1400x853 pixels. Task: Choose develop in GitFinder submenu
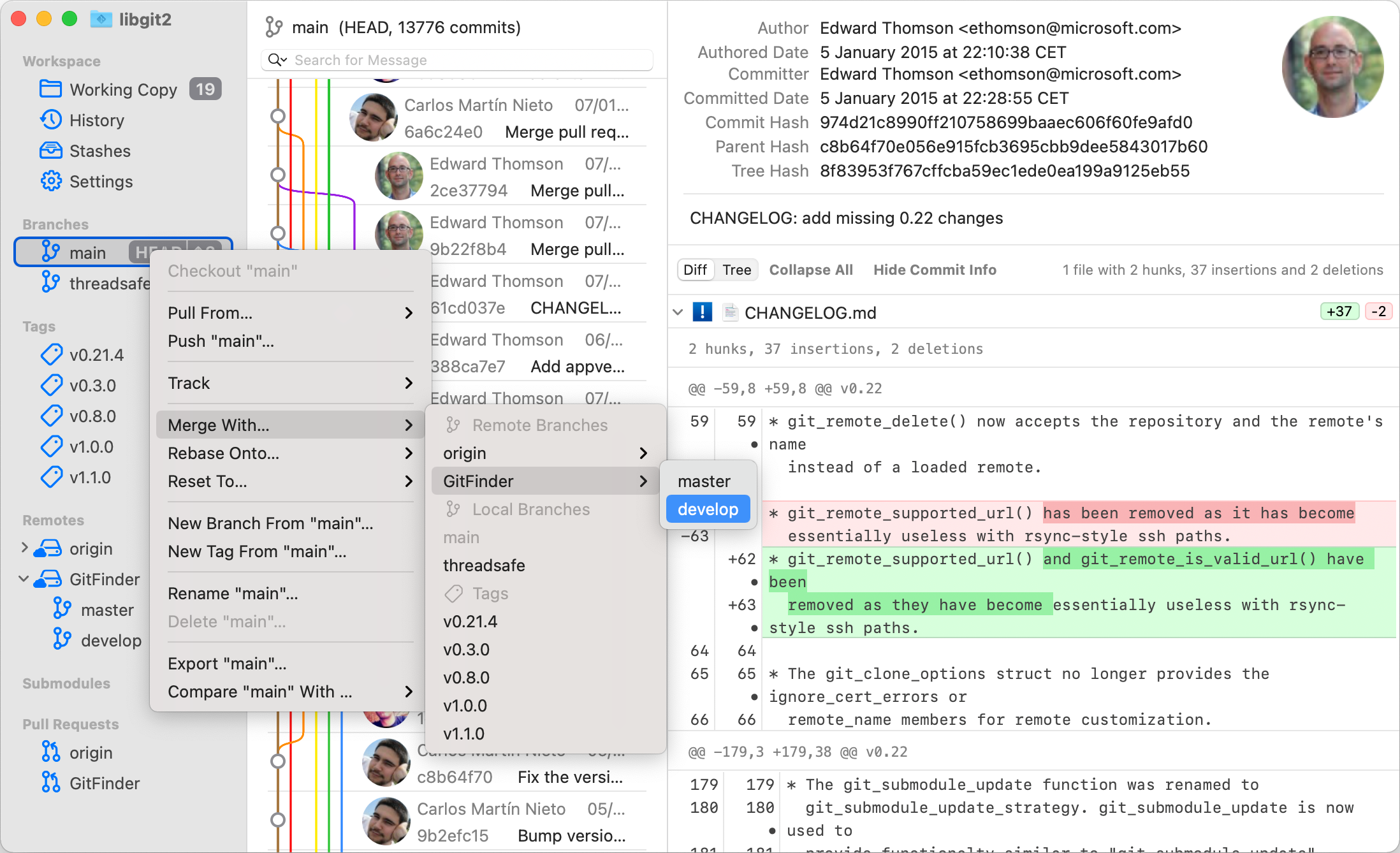pos(708,509)
